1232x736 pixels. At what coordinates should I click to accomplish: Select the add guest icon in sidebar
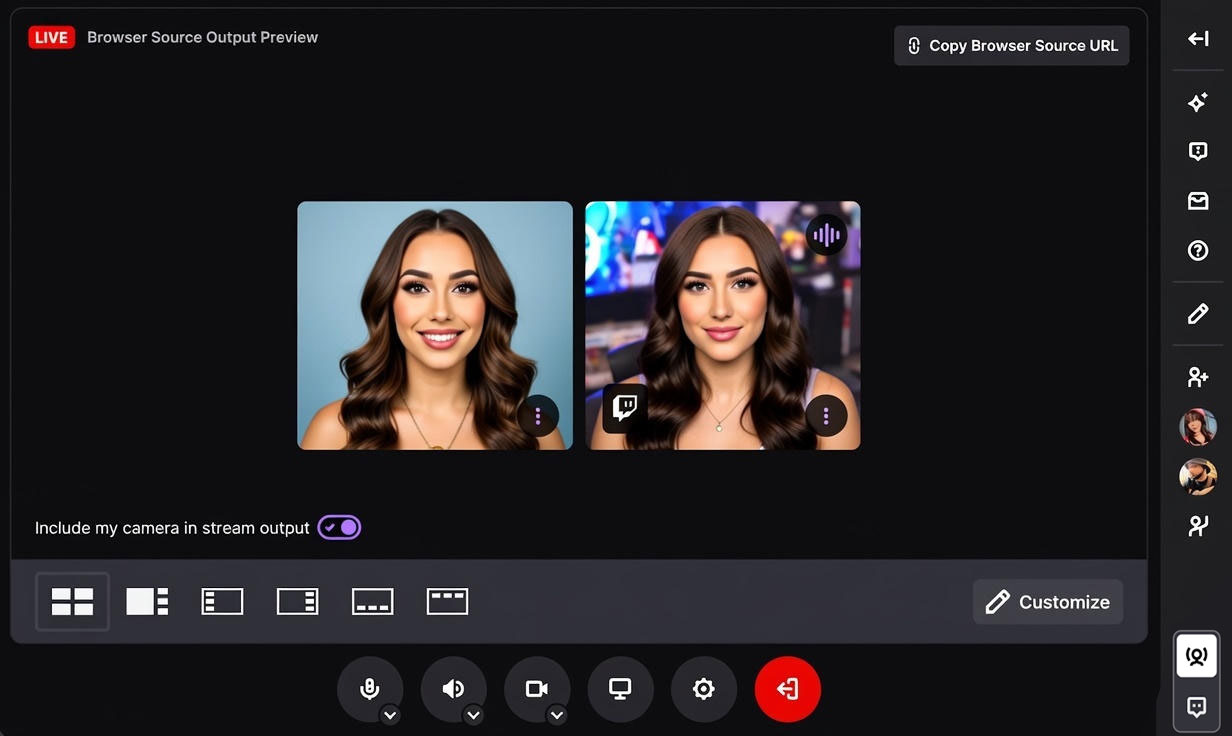click(x=1197, y=376)
